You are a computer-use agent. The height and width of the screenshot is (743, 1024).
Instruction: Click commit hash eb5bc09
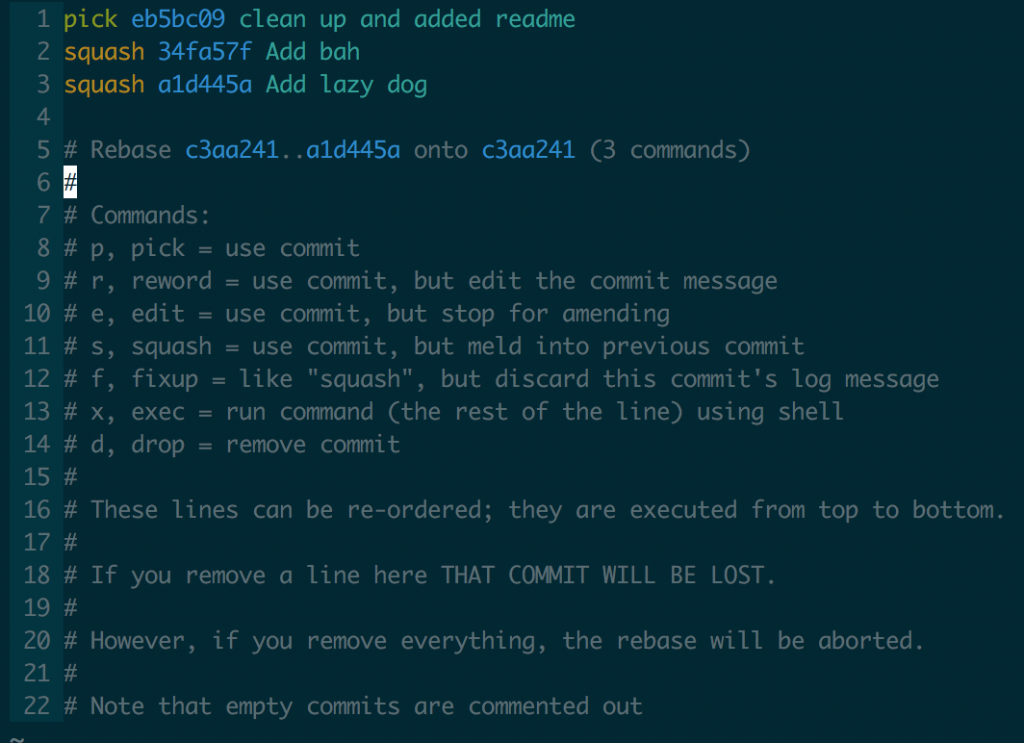point(178,19)
